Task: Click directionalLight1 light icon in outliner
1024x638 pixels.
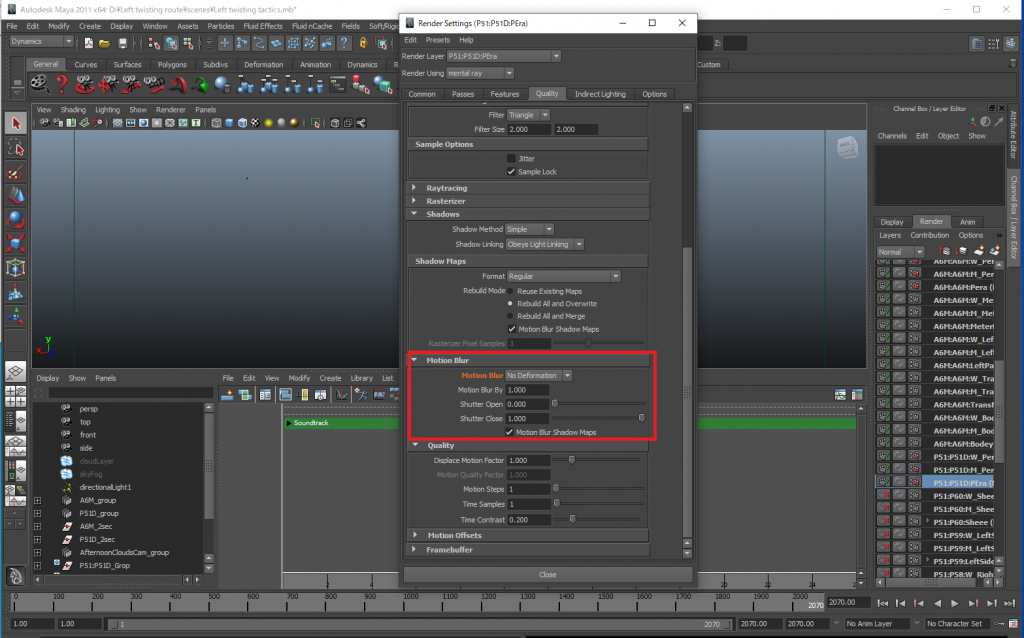Action: (66, 487)
